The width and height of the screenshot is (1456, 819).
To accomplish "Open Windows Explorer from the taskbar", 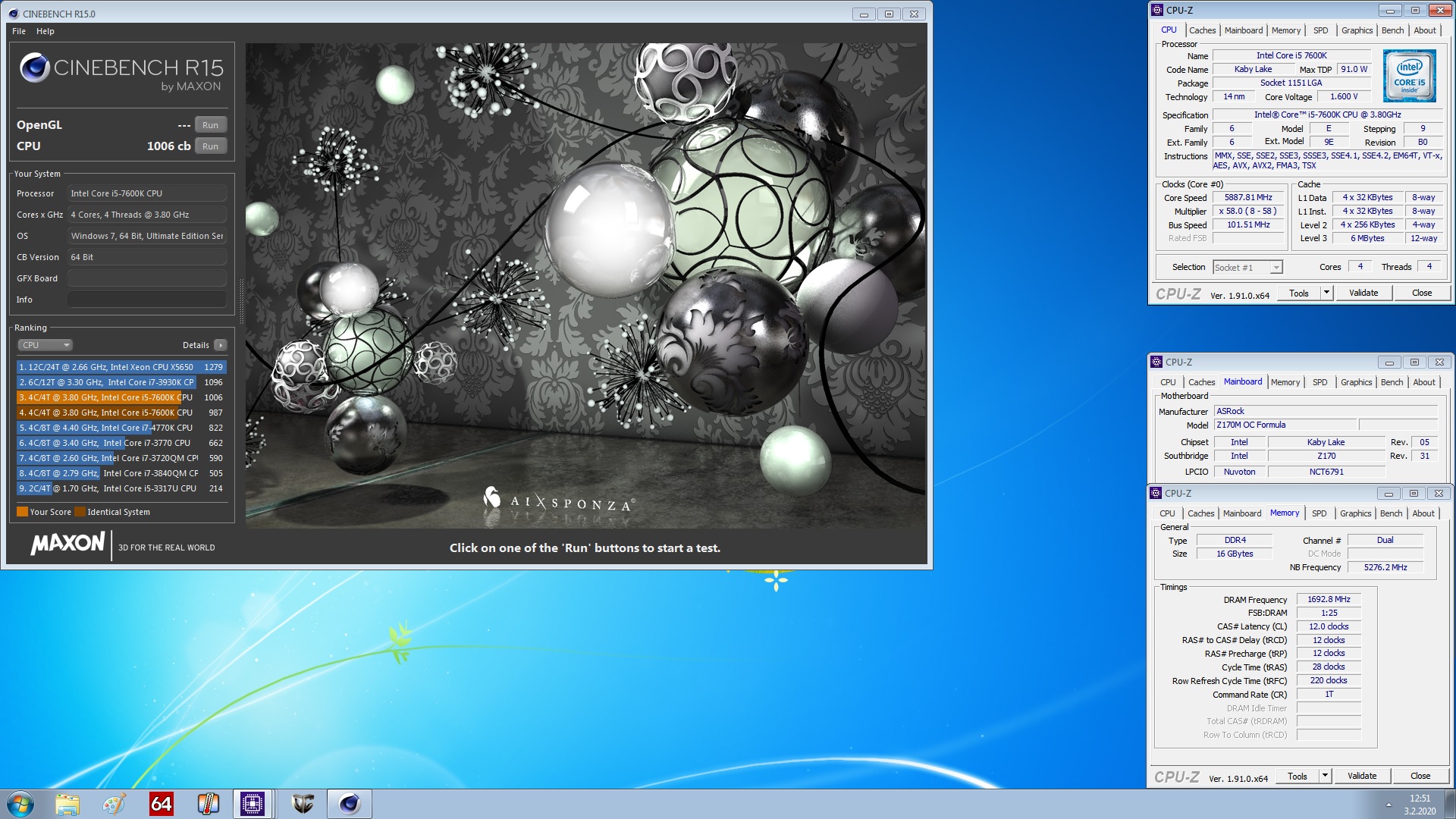I will (67, 804).
